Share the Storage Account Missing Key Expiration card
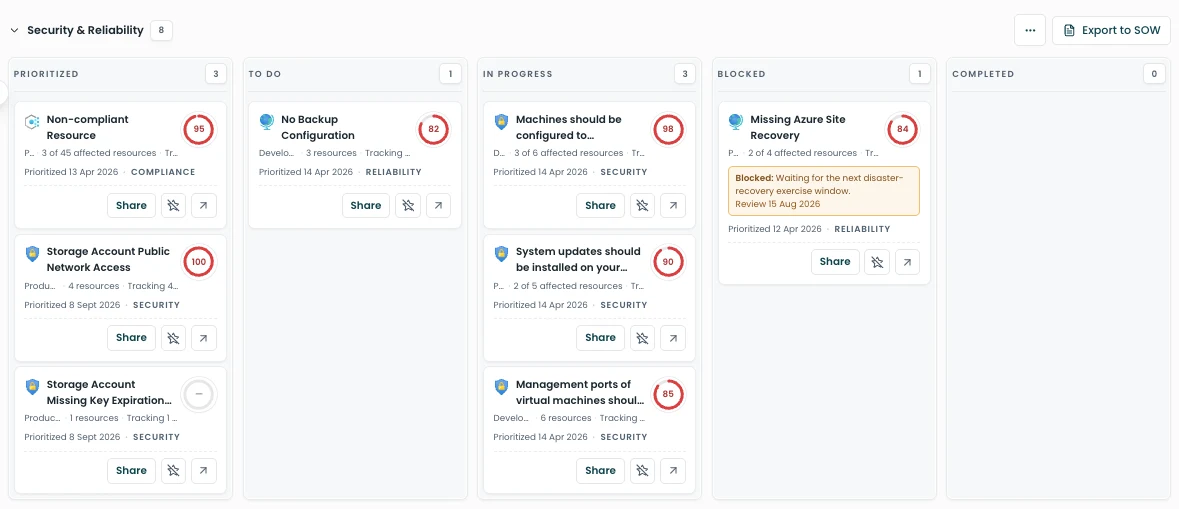 [132, 470]
